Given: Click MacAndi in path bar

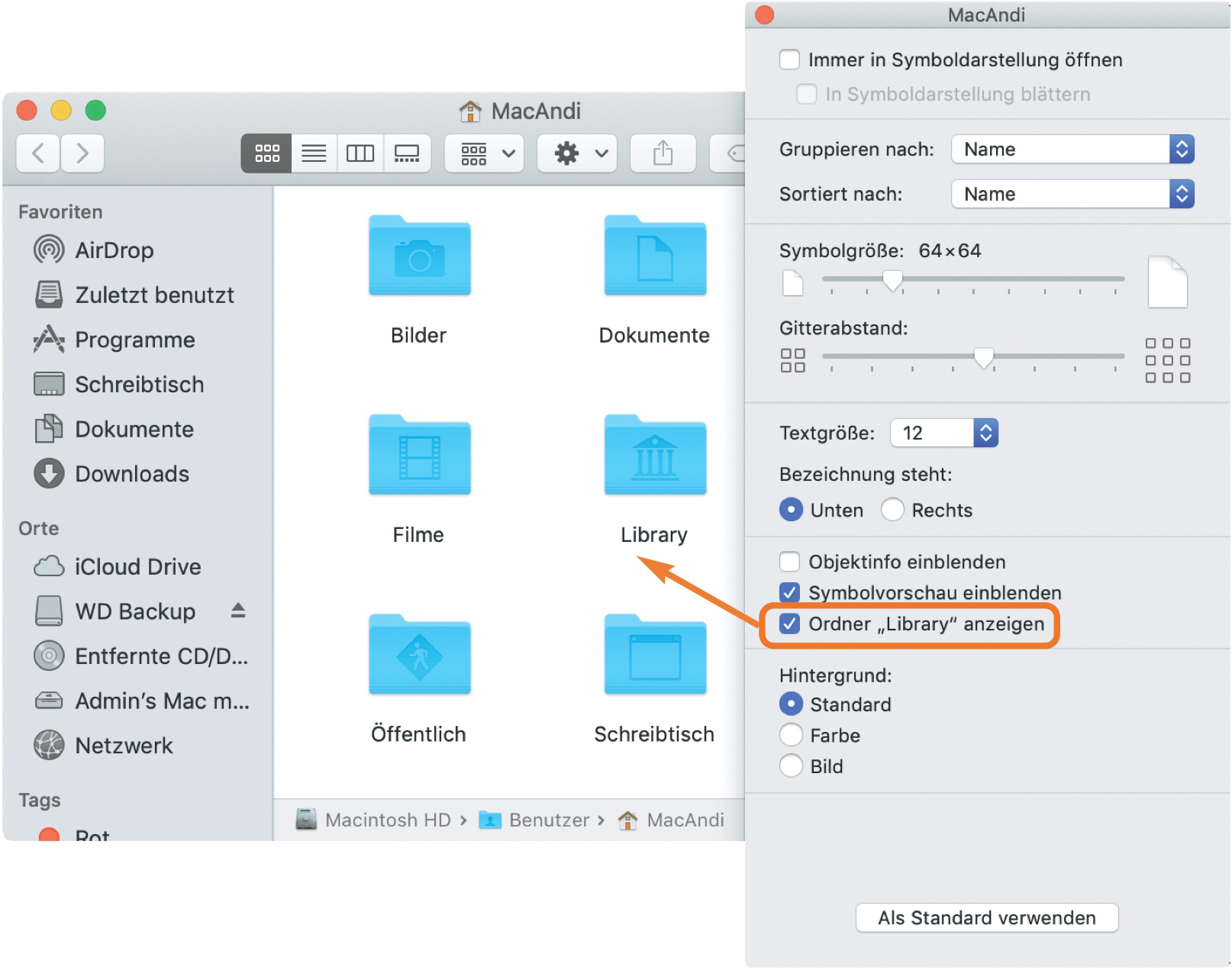Looking at the screenshot, I should pos(672,820).
